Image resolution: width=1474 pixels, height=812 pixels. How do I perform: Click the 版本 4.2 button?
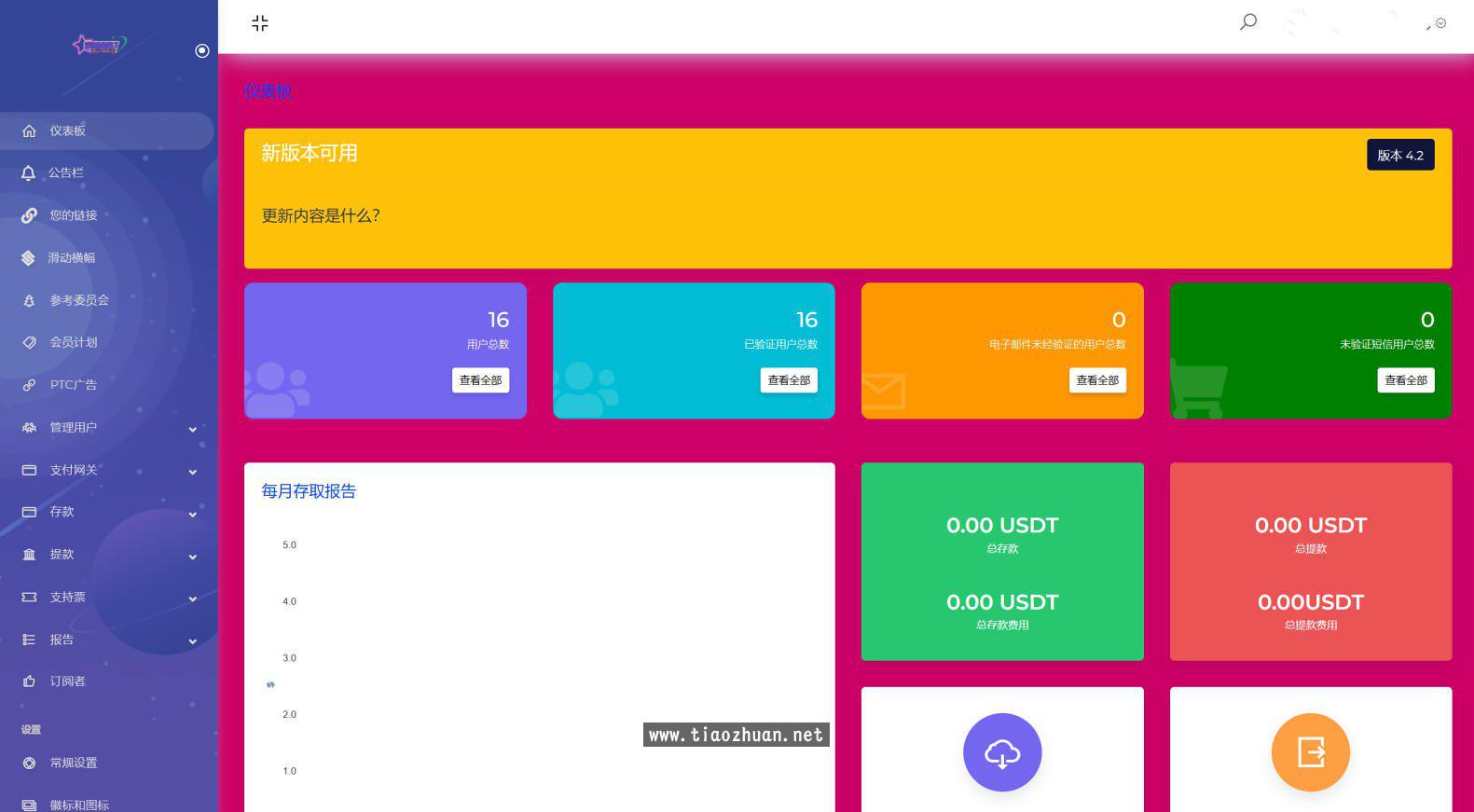(x=1399, y=156)
